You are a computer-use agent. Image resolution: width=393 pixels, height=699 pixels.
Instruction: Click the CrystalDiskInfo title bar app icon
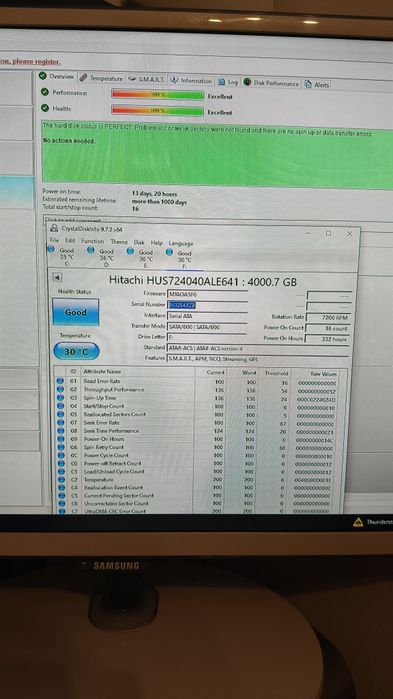tap(54, 229)
